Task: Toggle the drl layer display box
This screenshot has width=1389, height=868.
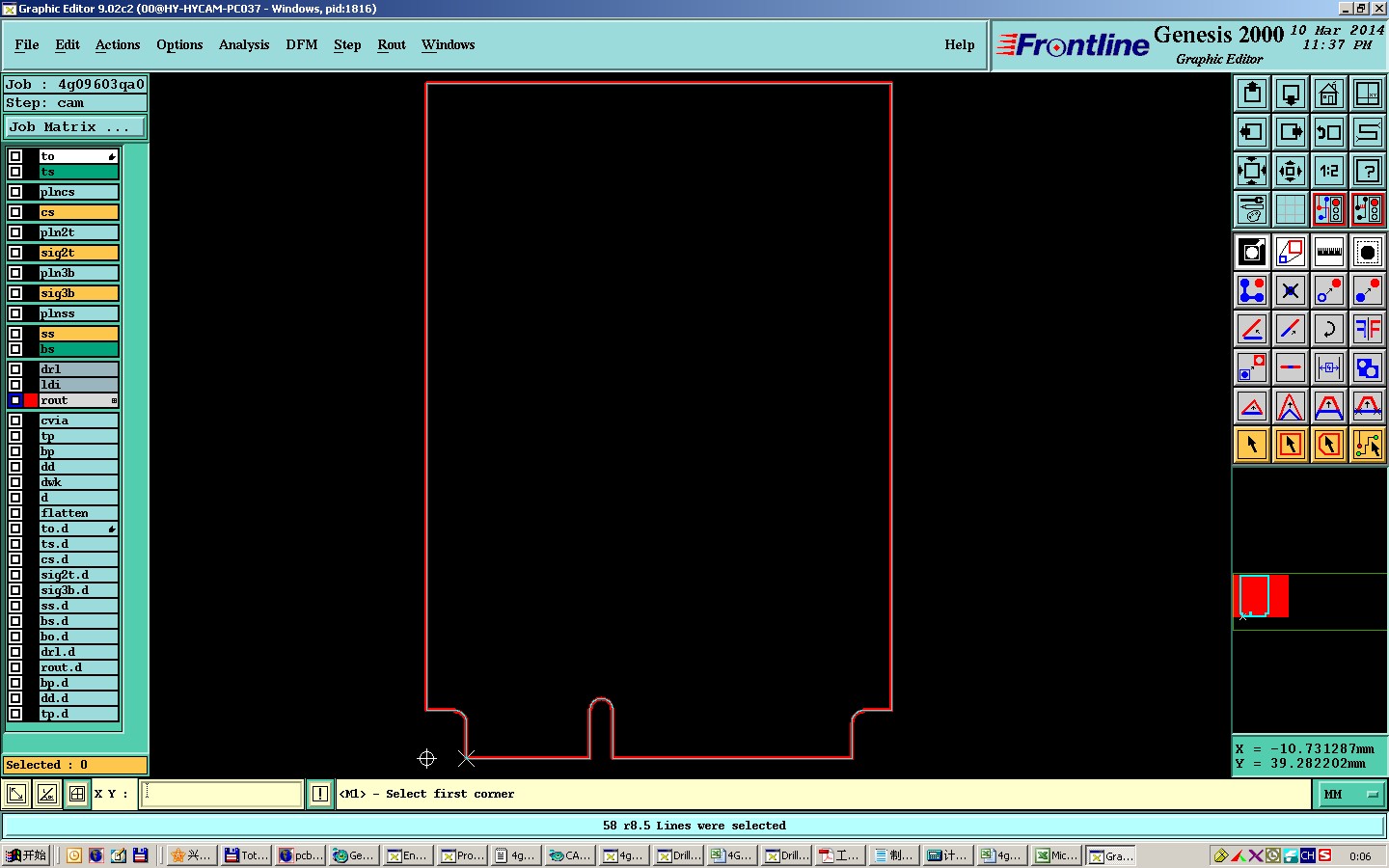Action: (15, 369)
